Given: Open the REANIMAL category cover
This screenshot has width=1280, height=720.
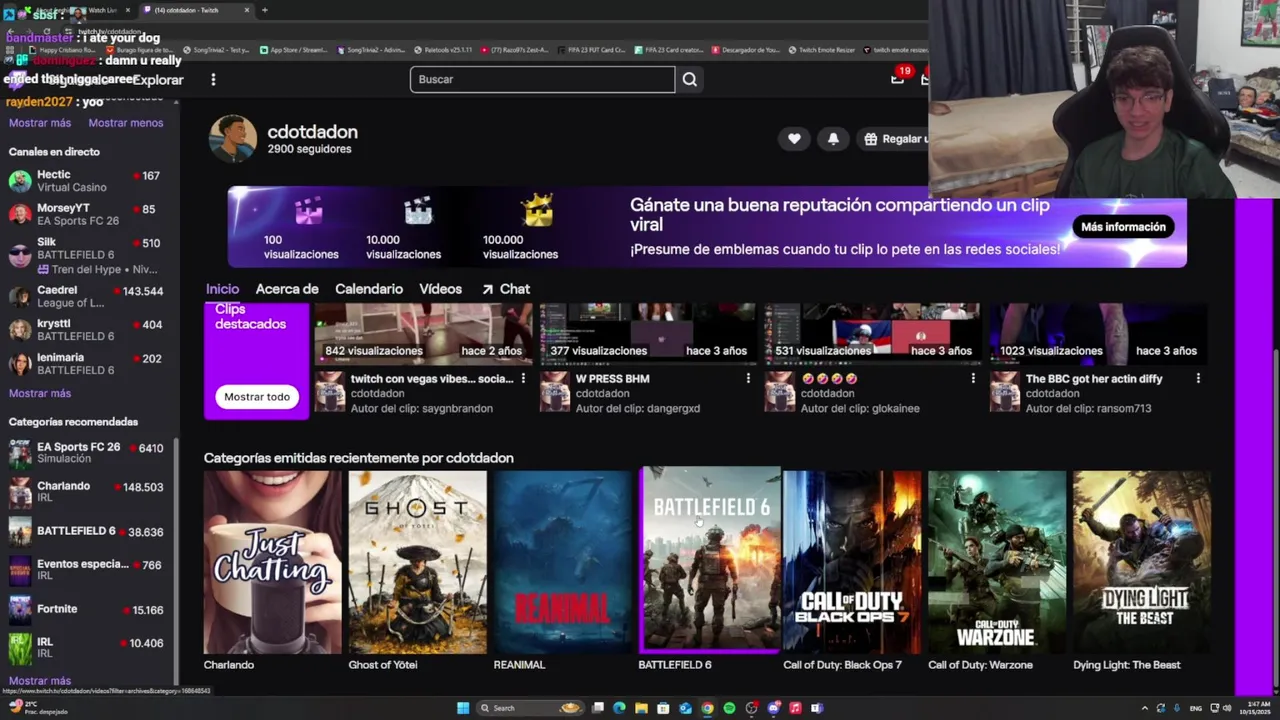Looking at the screenshot, I should coord(562,562).
